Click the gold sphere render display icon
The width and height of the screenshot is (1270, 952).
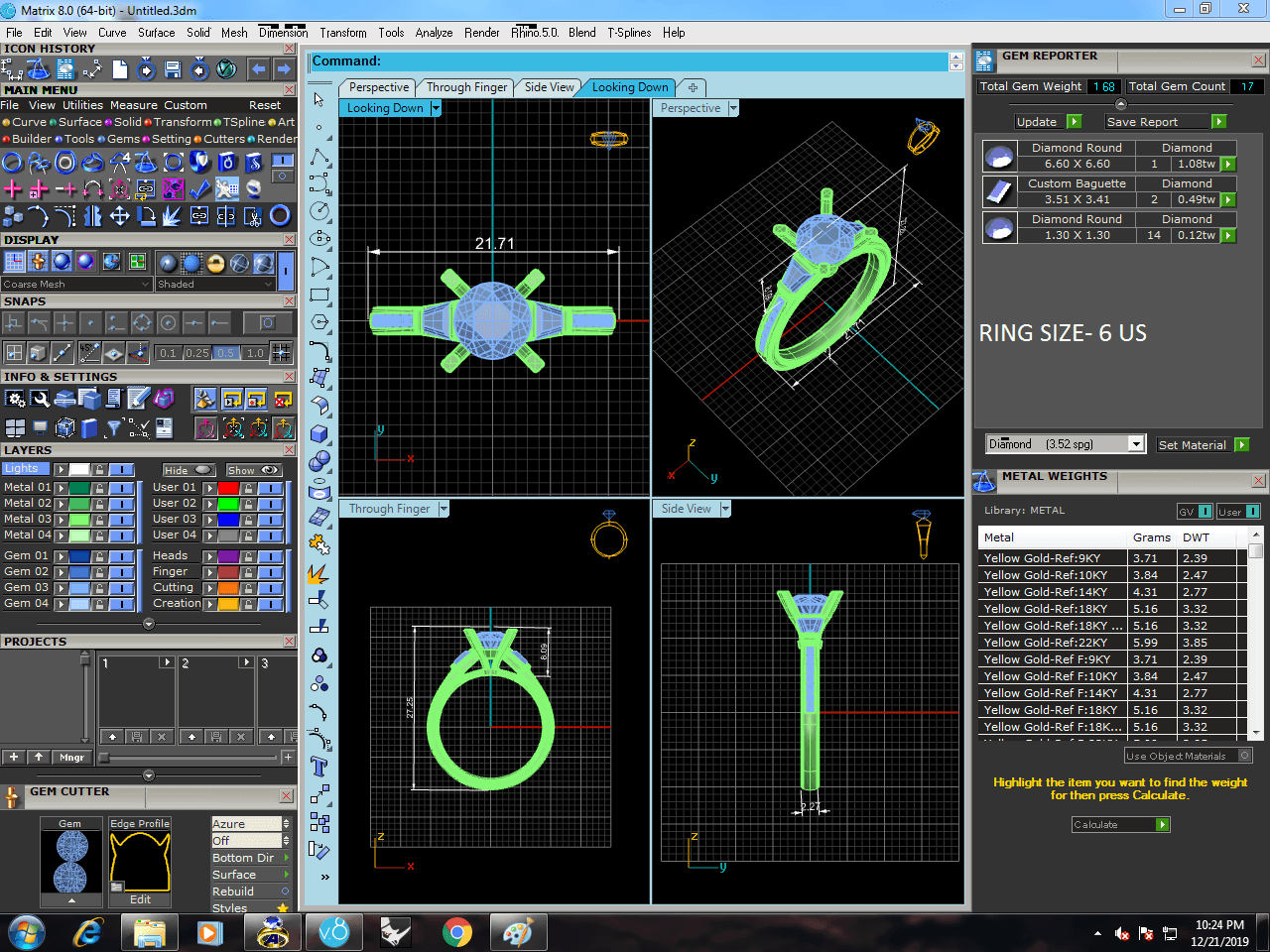tap(215, 263)
